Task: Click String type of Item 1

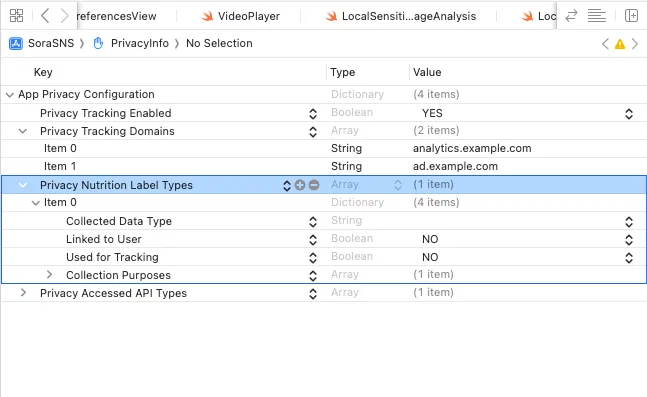Action: 346,166
